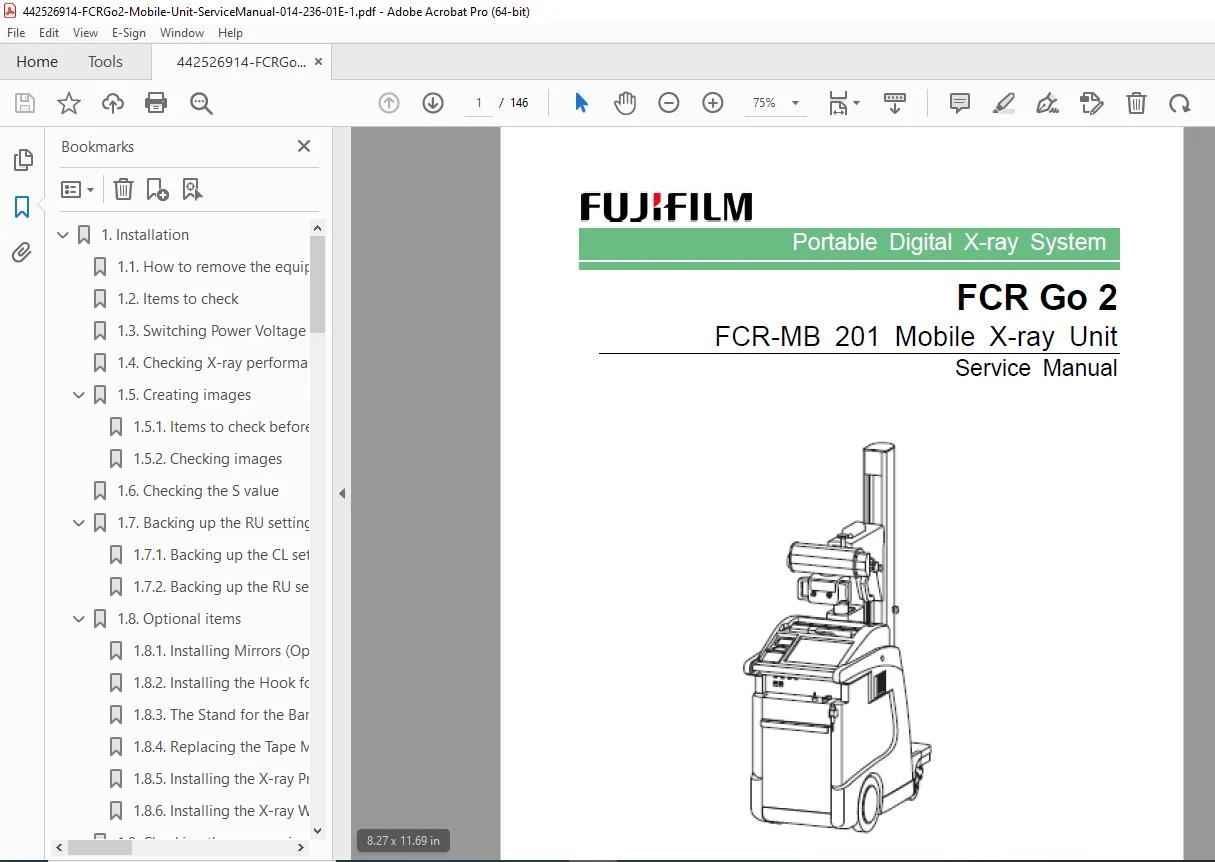The width and height of the screenshot is (1215, 862).
Task: Open bookmarks options dropdown menu
Action: pos(78,189)
